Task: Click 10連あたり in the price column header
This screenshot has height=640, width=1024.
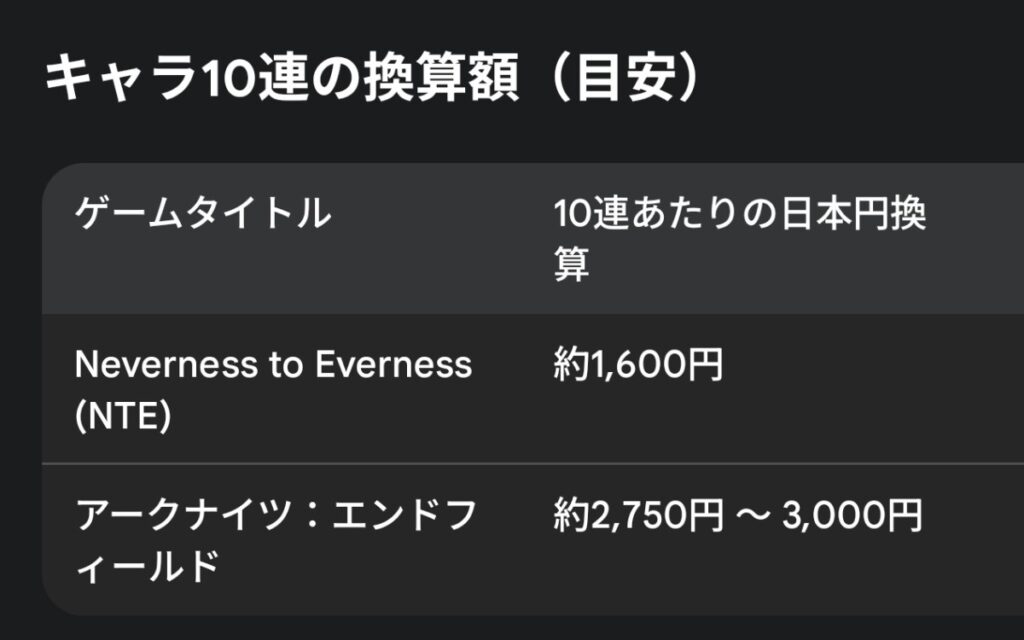Action: [642, 214]
